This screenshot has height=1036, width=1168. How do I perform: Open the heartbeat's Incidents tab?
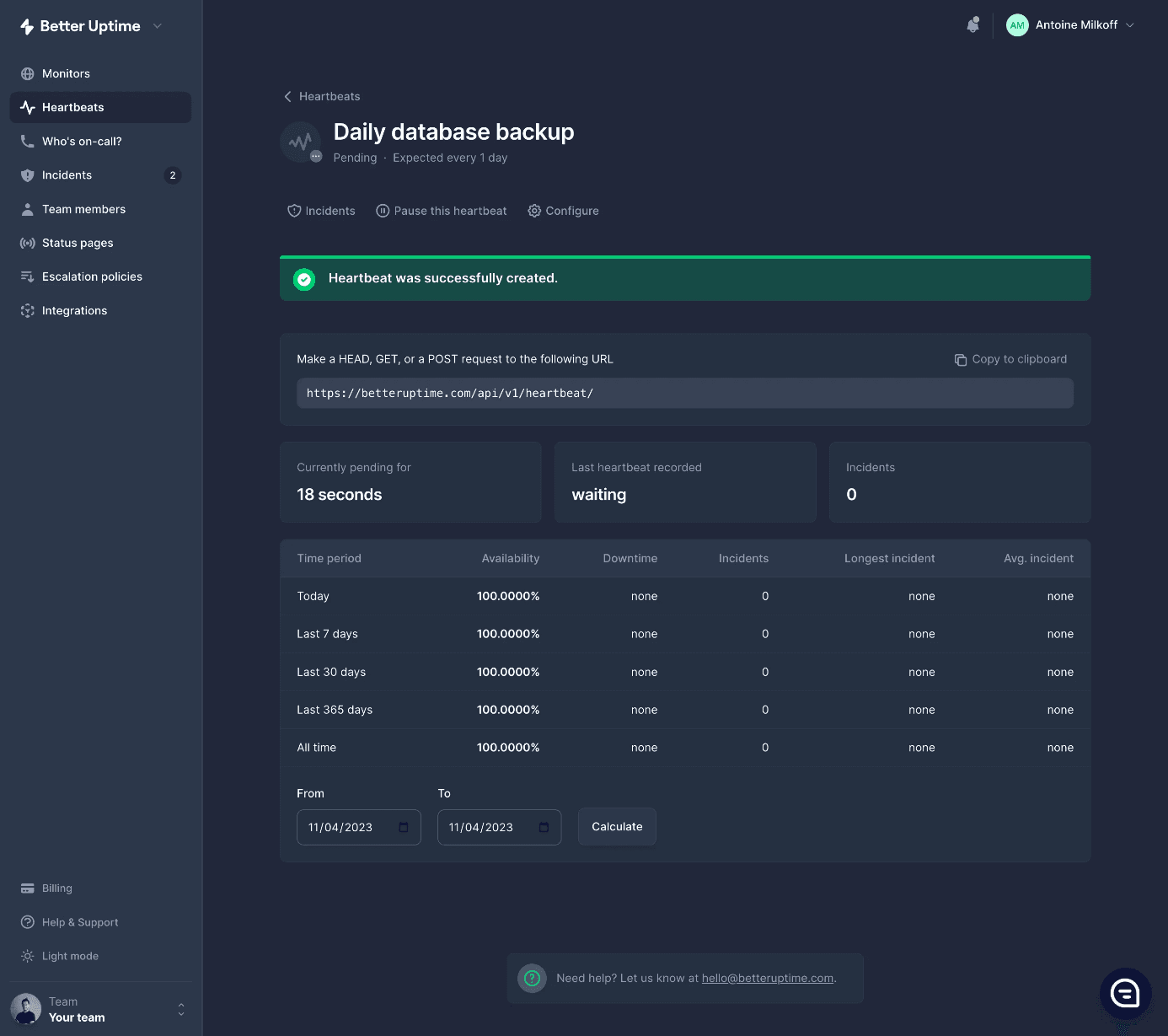tap(321, 211)
